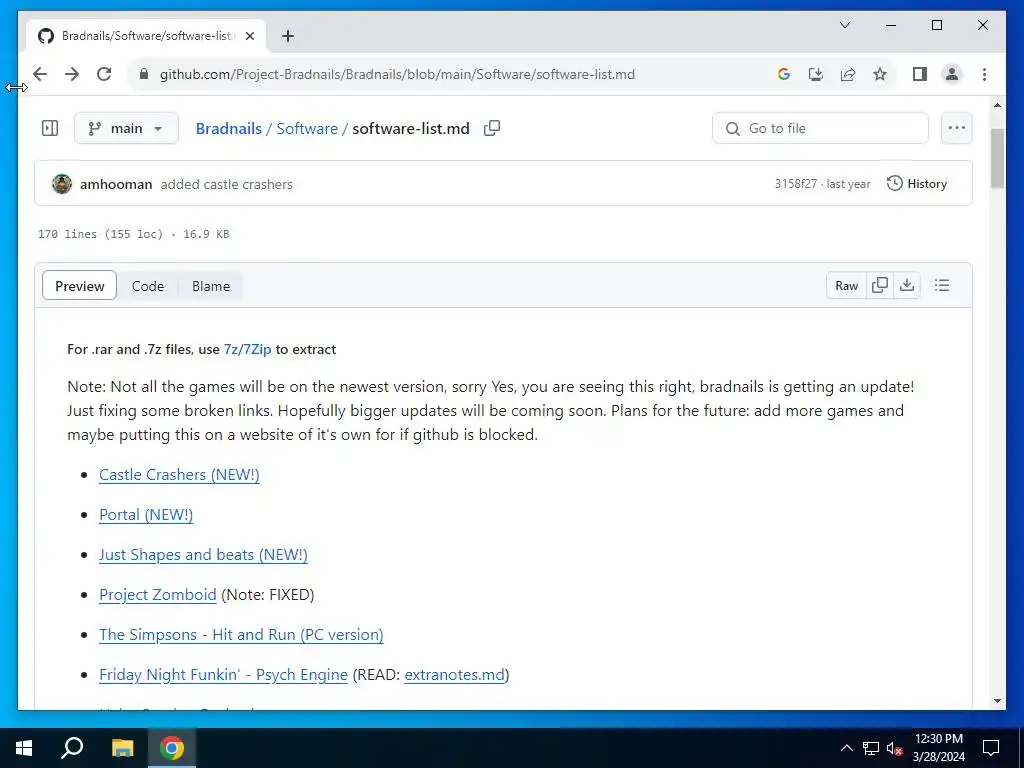Viewport: 1024px width, 768px height.
Task: Open Friday Night Funkin' - Psych Engine link
Action: click(223, 675)
